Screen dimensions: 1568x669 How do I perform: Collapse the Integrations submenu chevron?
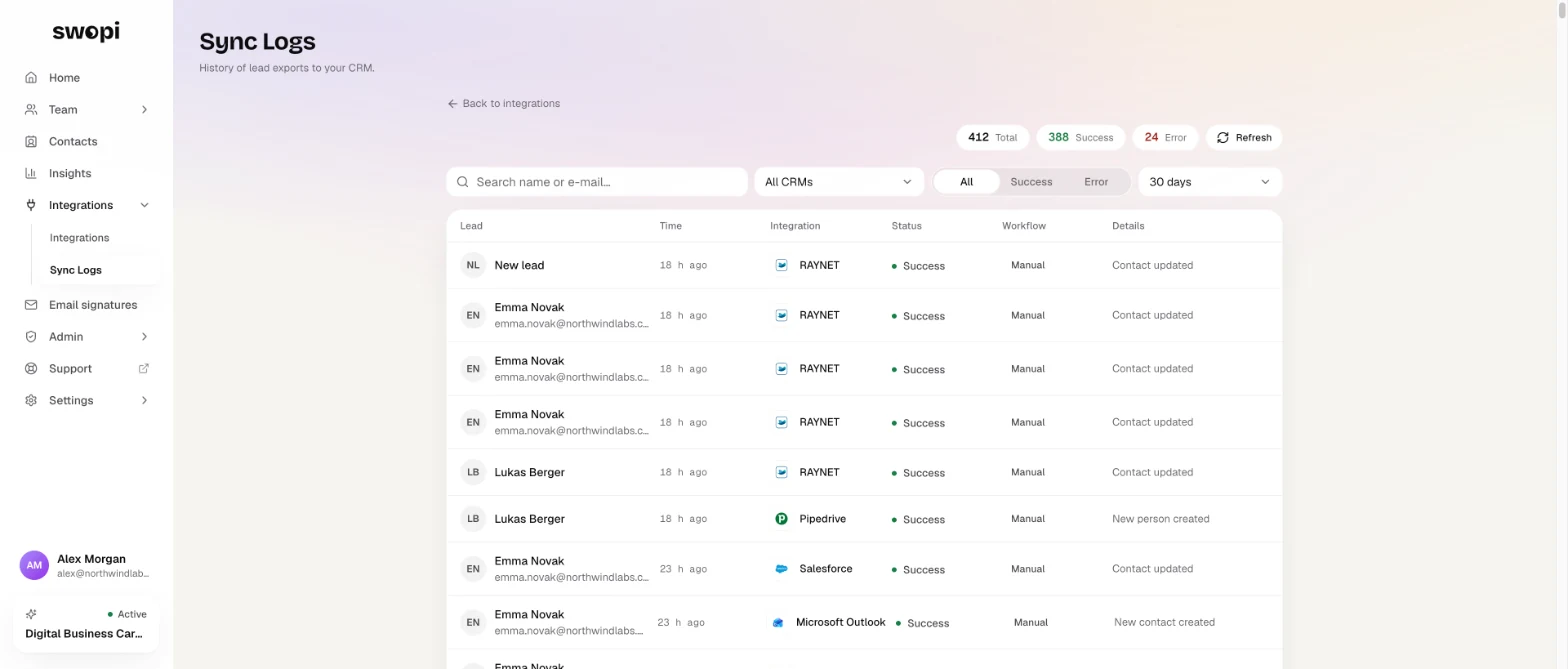point(144,206)
